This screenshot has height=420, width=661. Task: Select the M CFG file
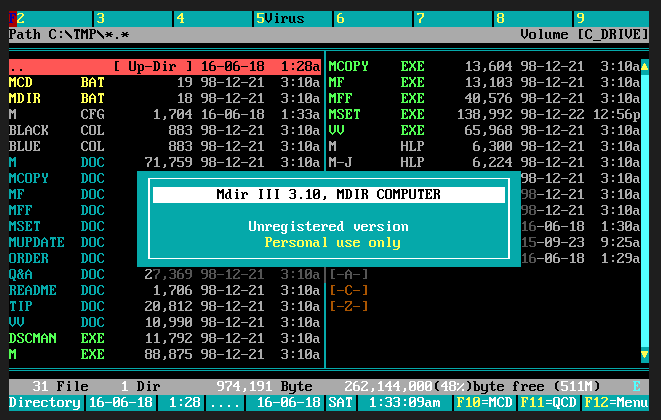(165, 114)
